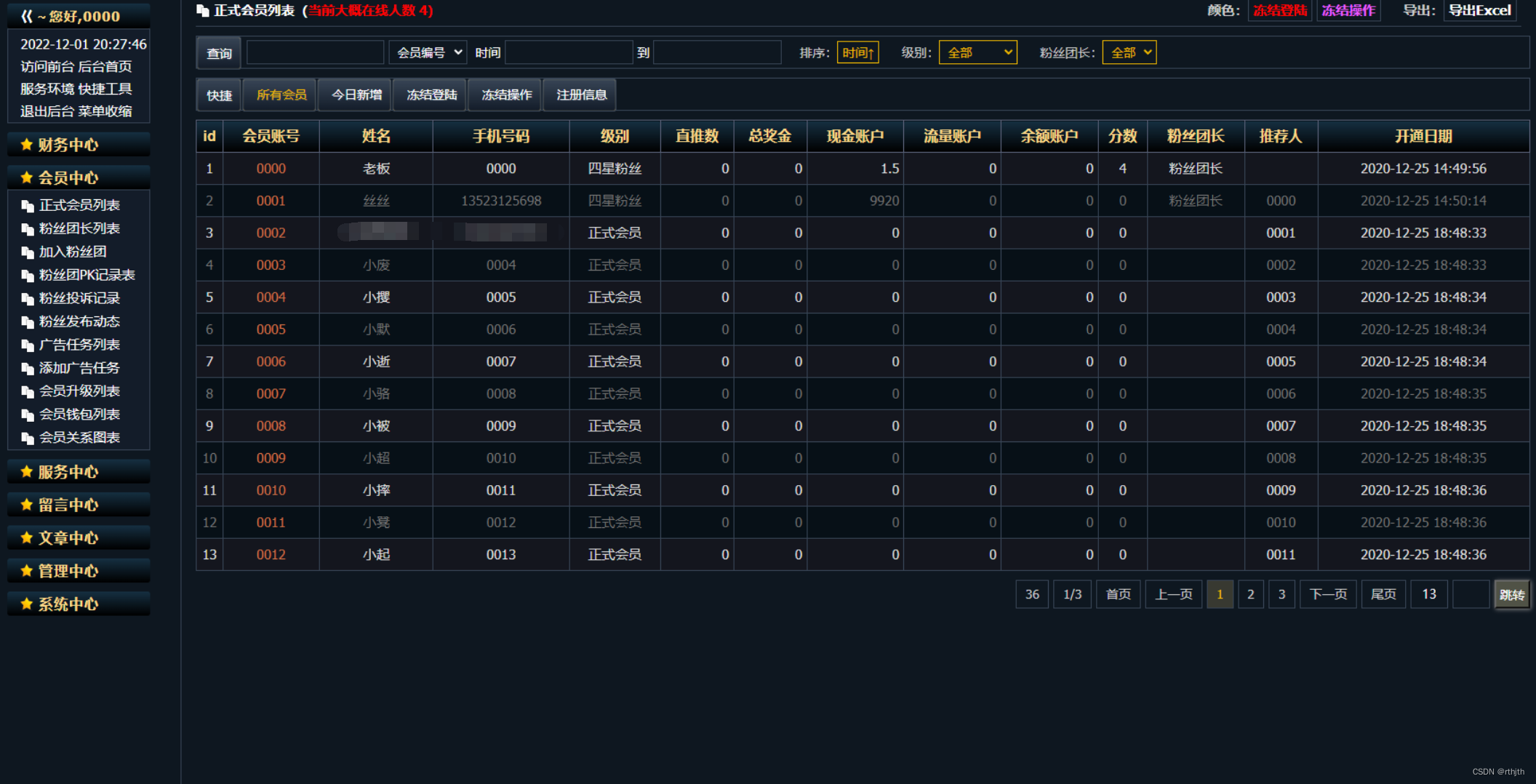Focus the page number jump input
The width and height of the screenshot is (1536, 784).
coord(1471,594)
